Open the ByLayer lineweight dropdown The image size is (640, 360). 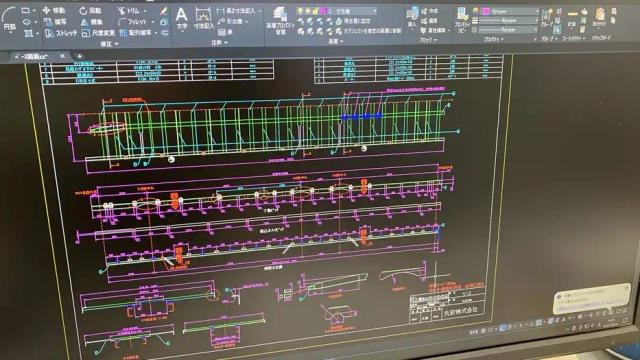tap(509, 30)
